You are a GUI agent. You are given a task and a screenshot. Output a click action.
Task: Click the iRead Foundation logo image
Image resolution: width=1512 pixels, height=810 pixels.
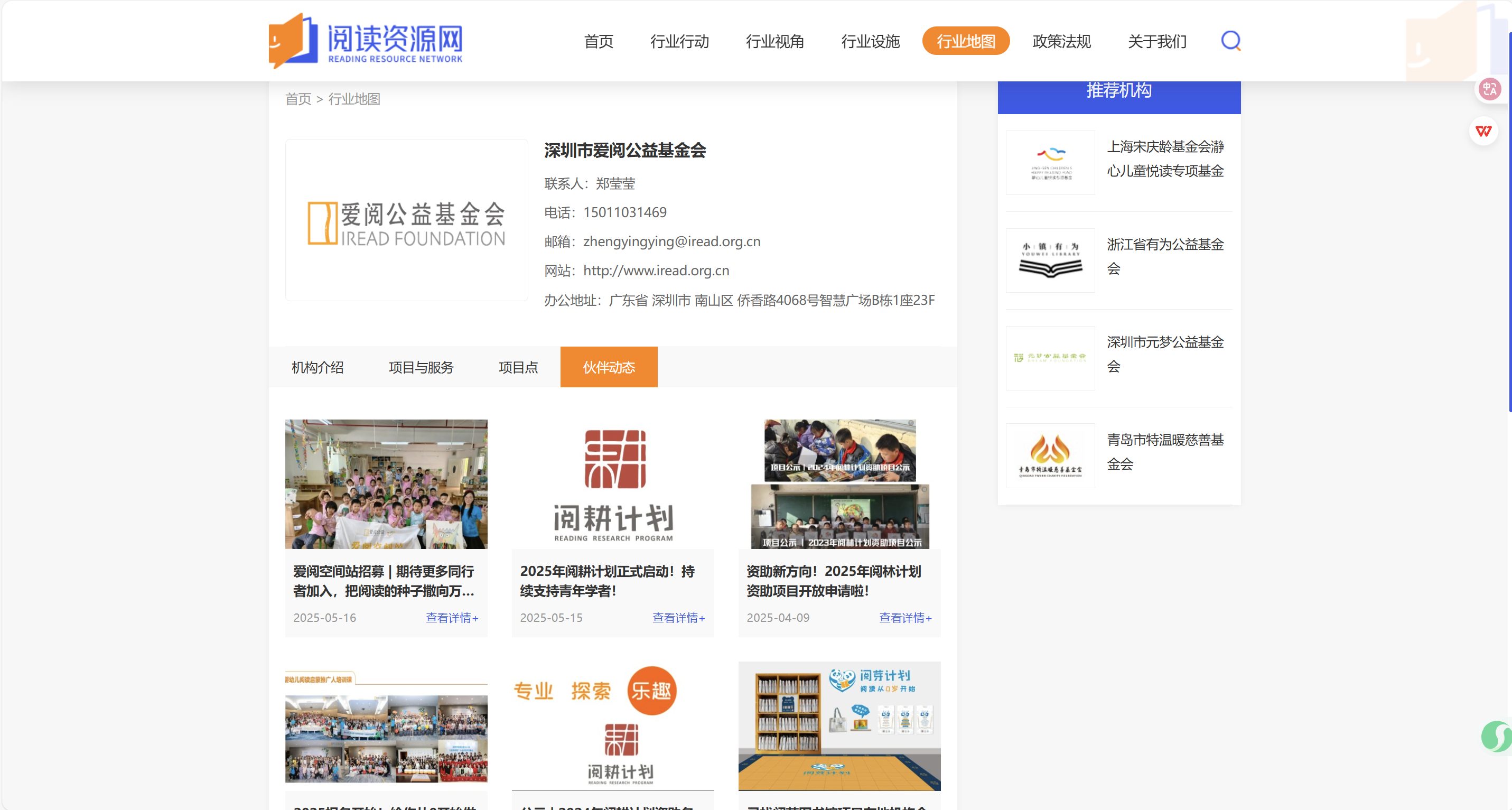pos(407,221)
